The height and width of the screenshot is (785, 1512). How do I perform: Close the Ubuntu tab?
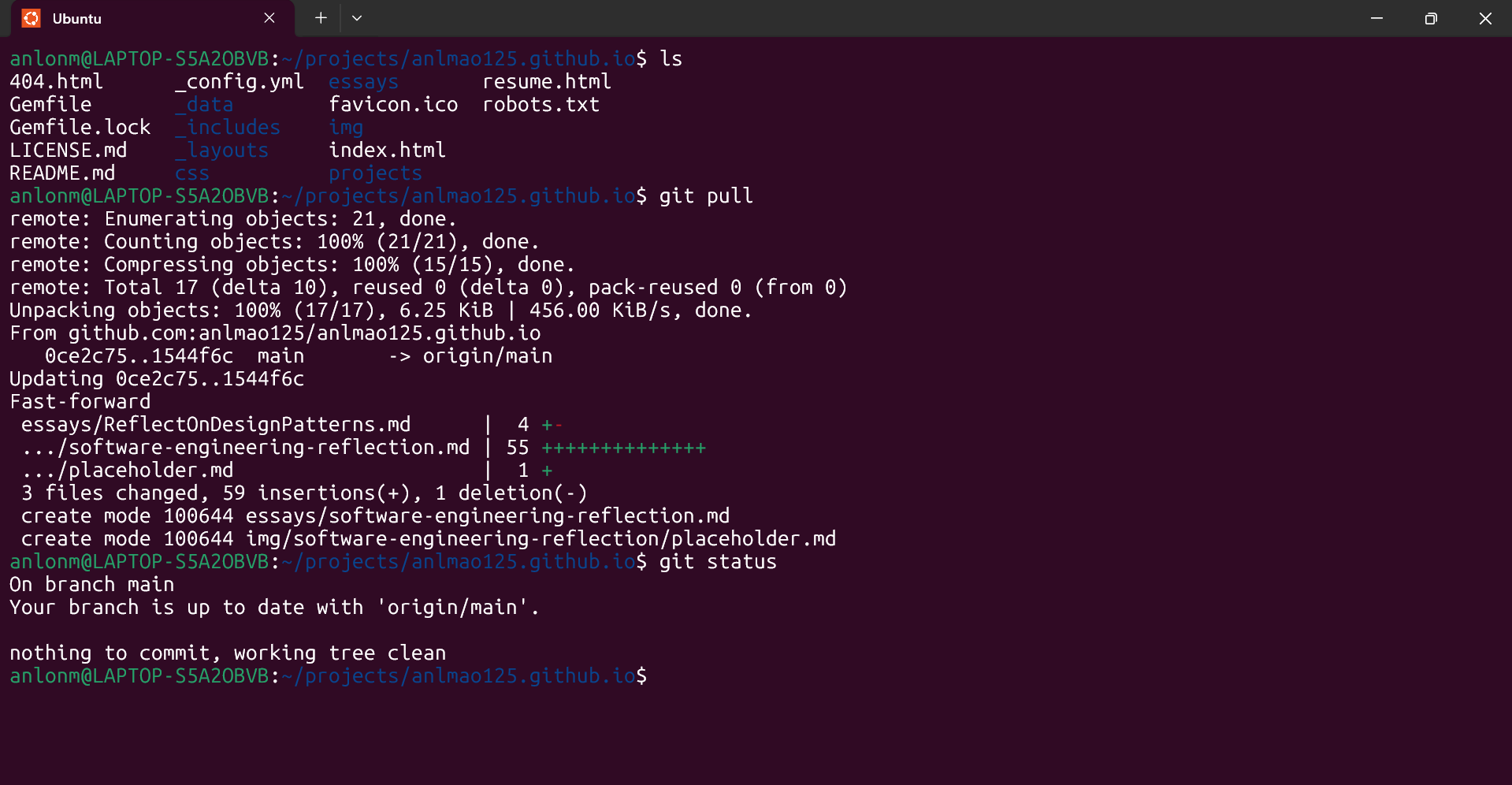coord(269,18)
